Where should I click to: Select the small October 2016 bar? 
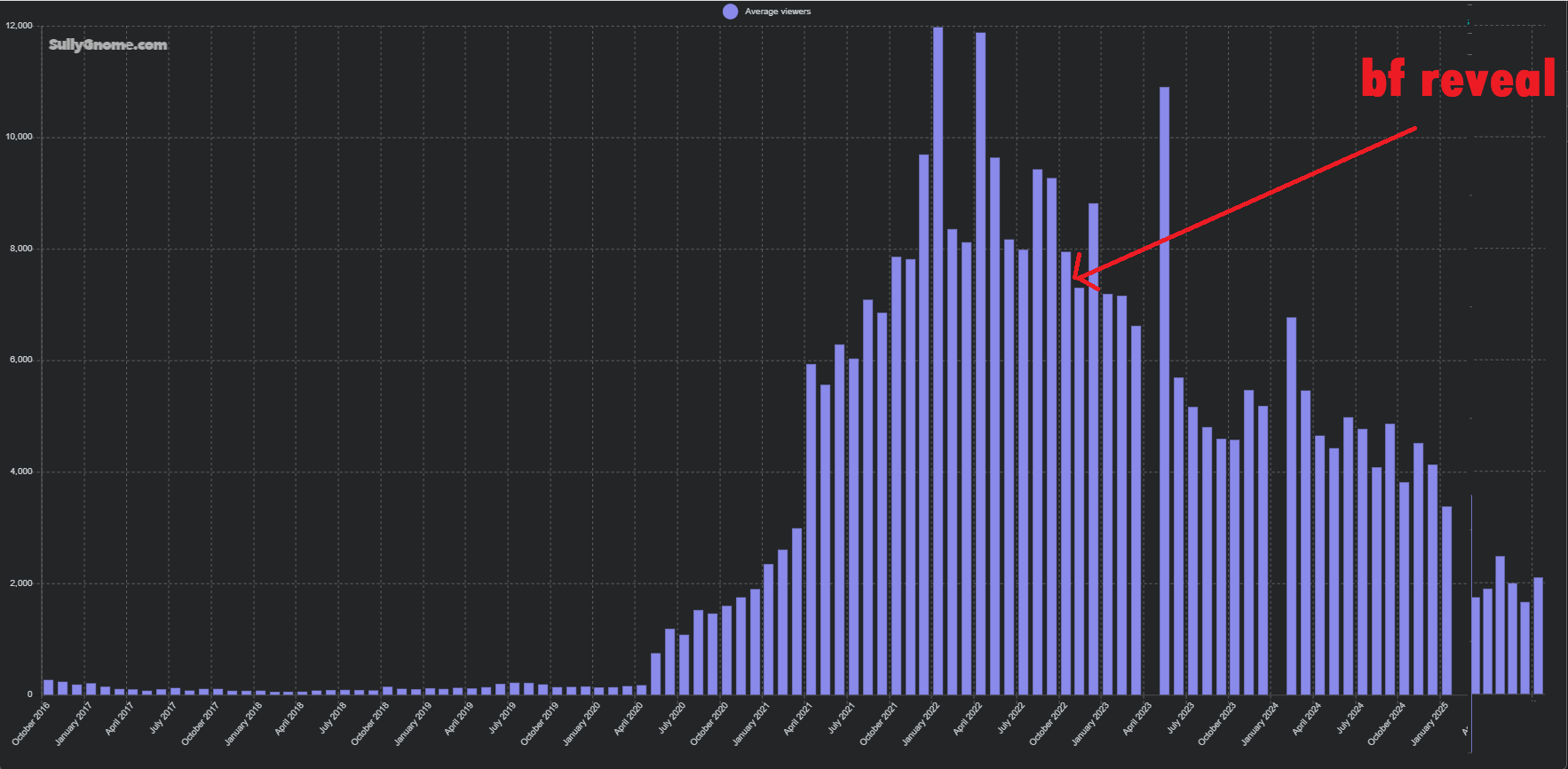(48, 687)
